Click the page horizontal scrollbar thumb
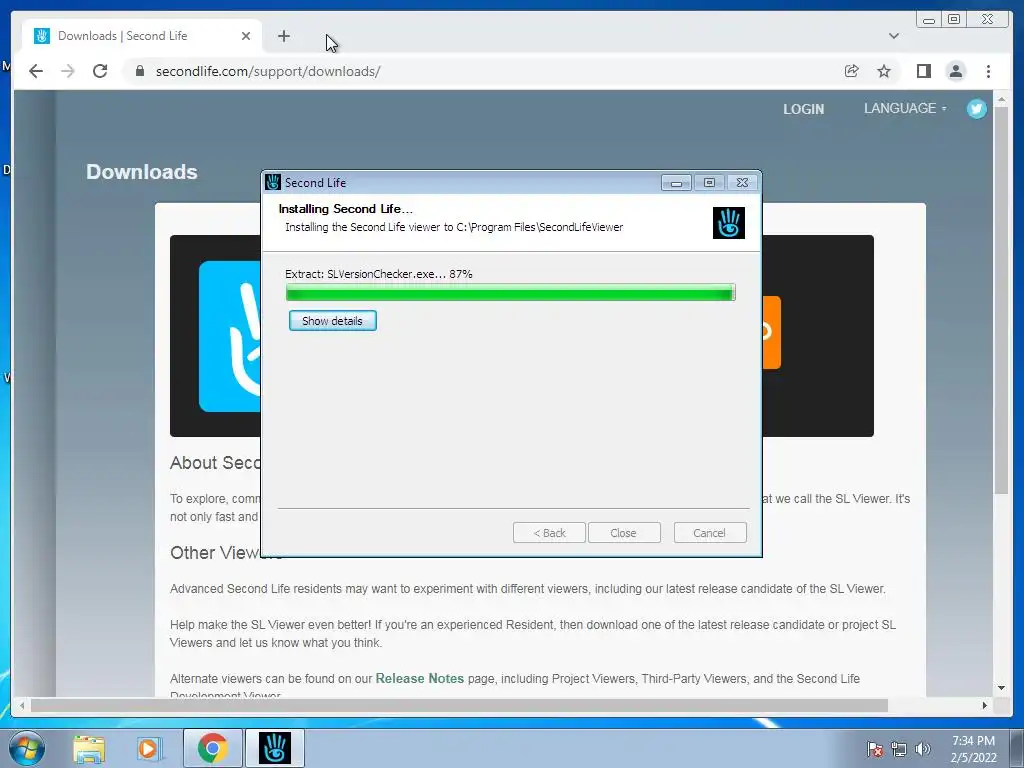1024x768 pixels. click(459, 705)
